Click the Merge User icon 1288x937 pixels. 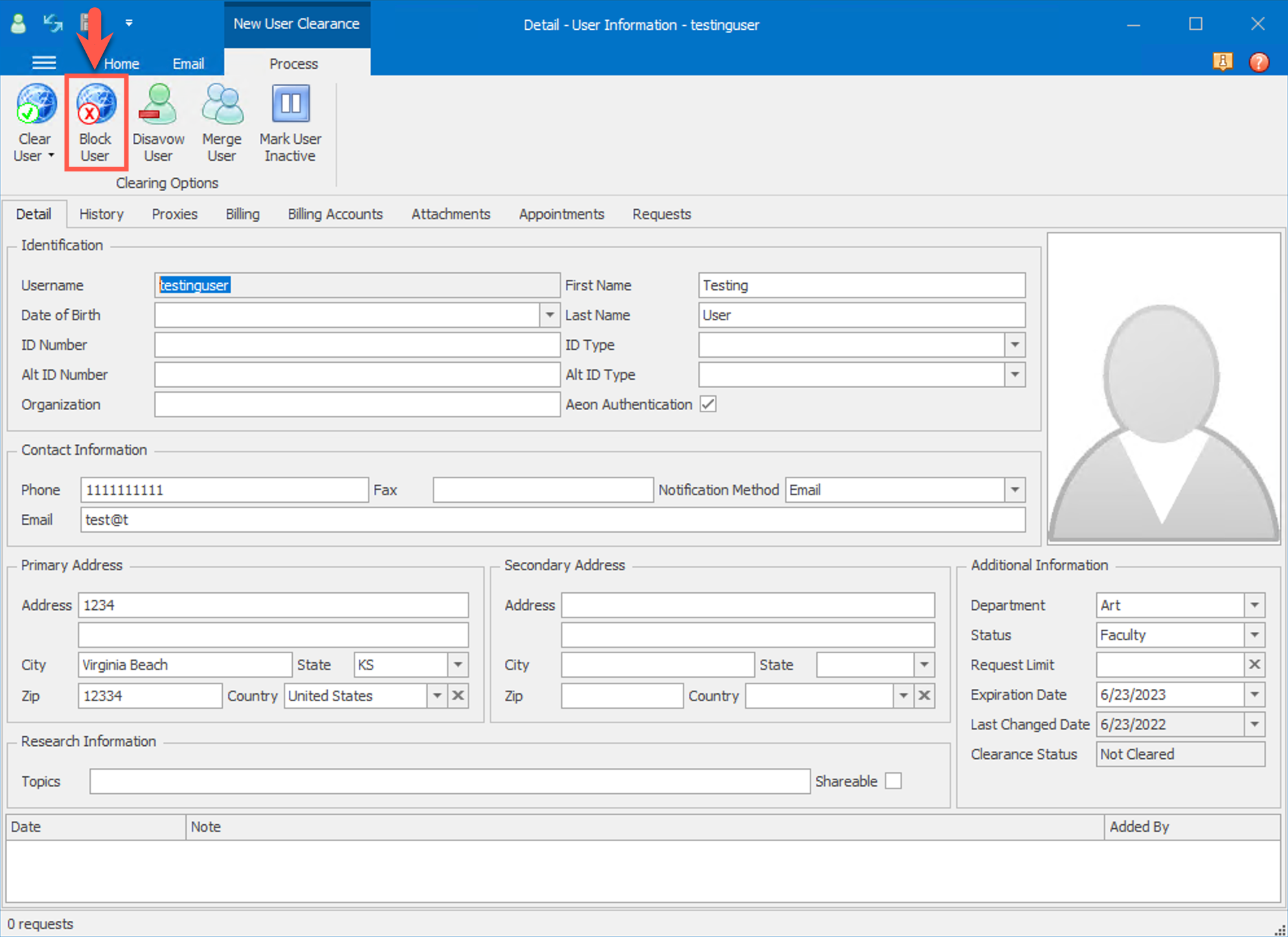pos(222,104)
